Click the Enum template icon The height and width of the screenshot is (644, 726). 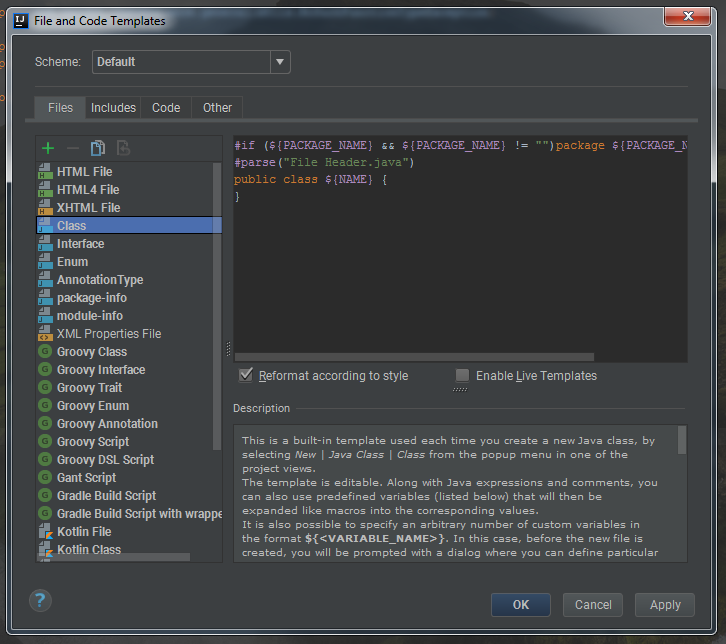point(45,262)
